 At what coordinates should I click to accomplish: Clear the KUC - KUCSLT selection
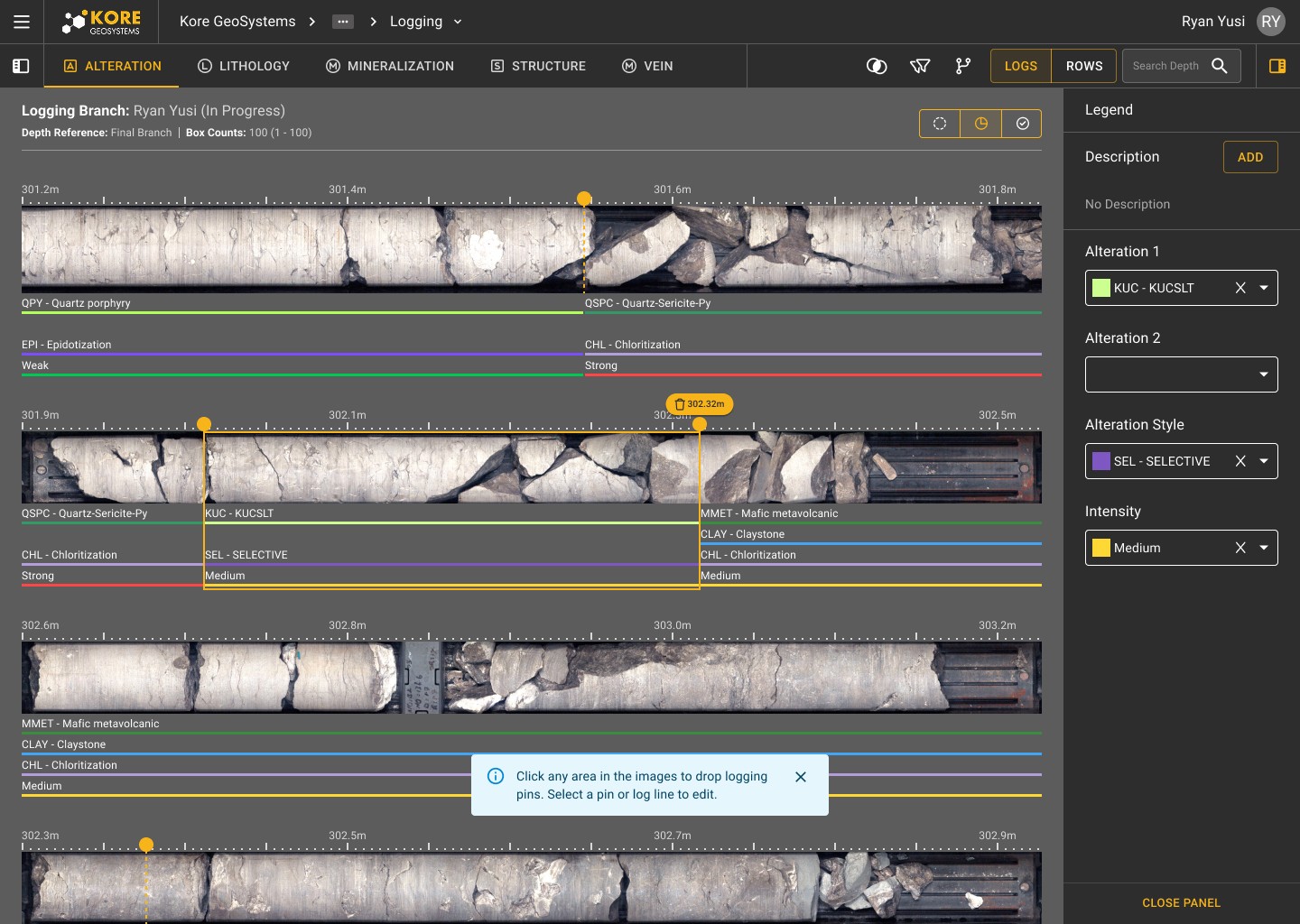click(x=1240, y=288)
